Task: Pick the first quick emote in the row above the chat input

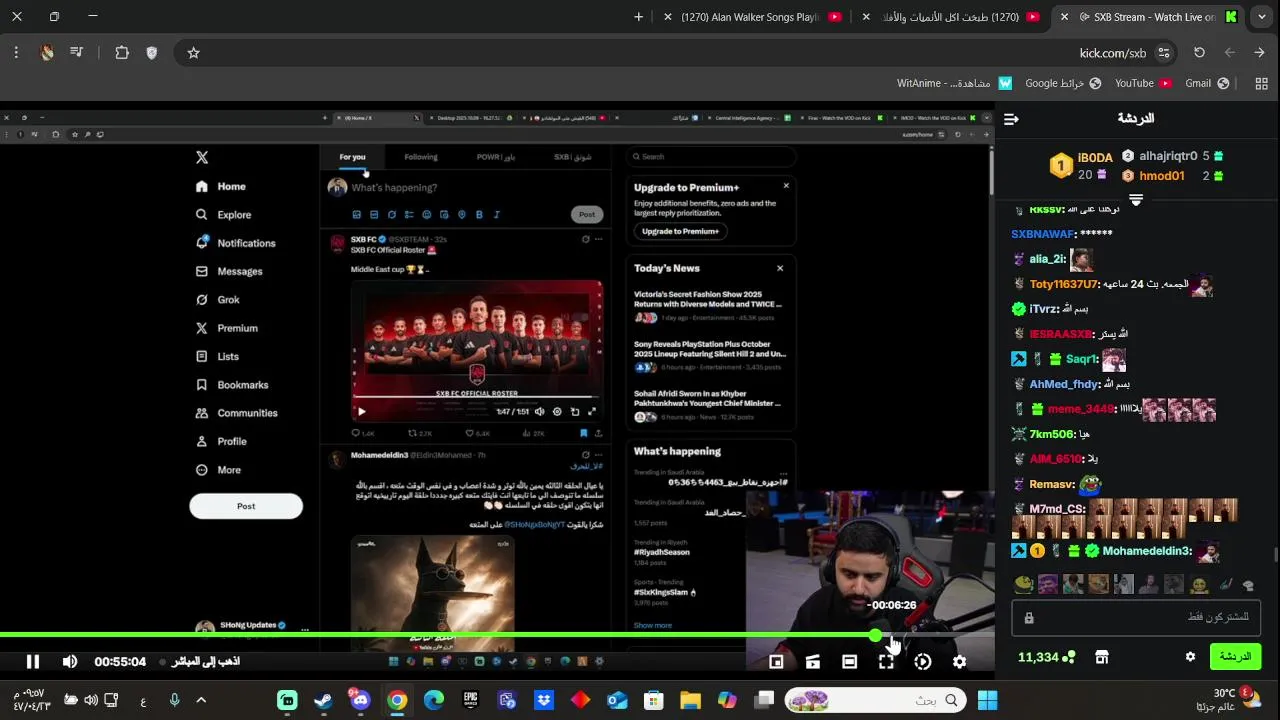Action: pyautogui.click(x=1023, y=584)
